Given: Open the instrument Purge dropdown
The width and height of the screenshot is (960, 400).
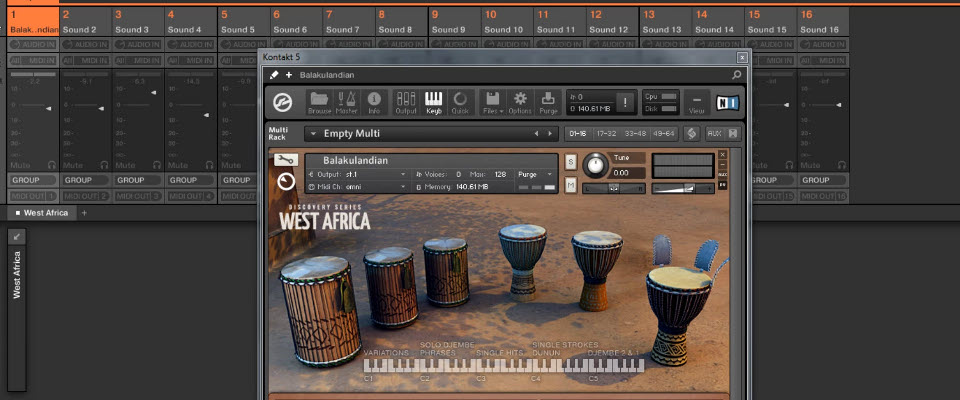Looking at the screenshot, I should [x=536, y=175].
